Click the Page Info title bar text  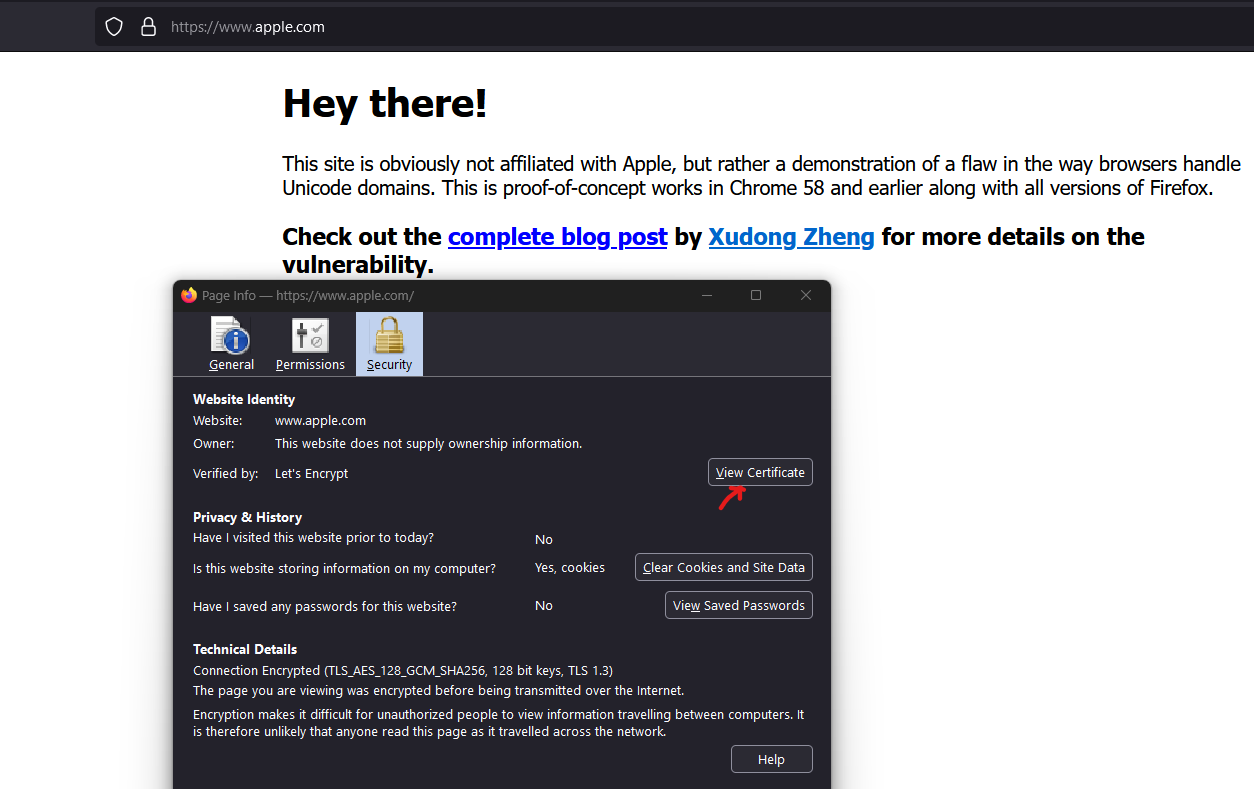click(308, 296)
